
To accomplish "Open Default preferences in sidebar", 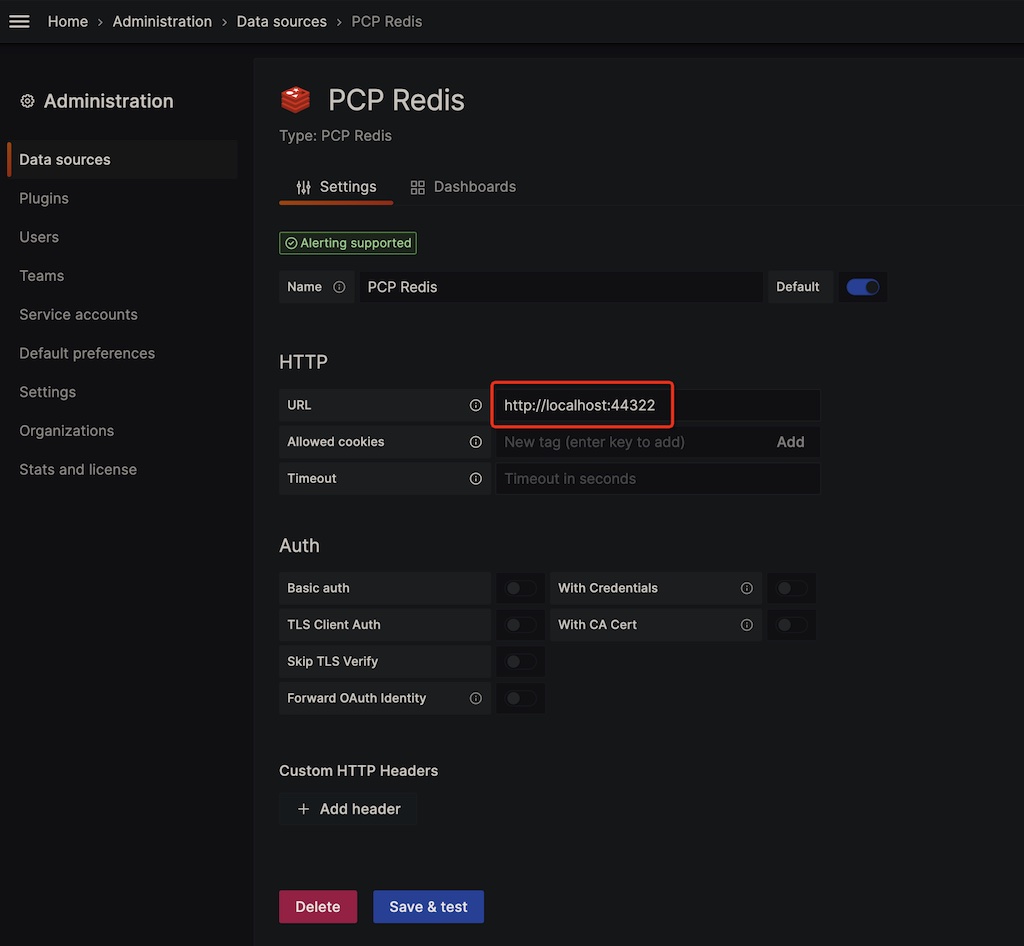I will (87, 353).
